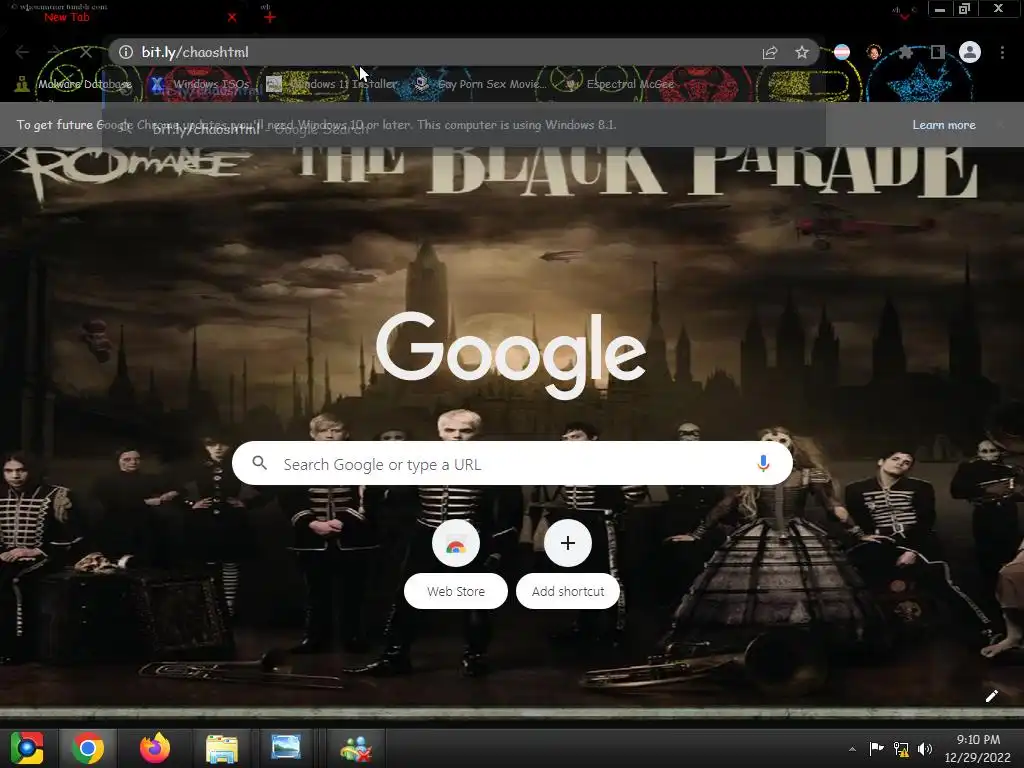Screen dimensions: 1024x768
Task: Go back using the back arrow
Action: (22, 52)
